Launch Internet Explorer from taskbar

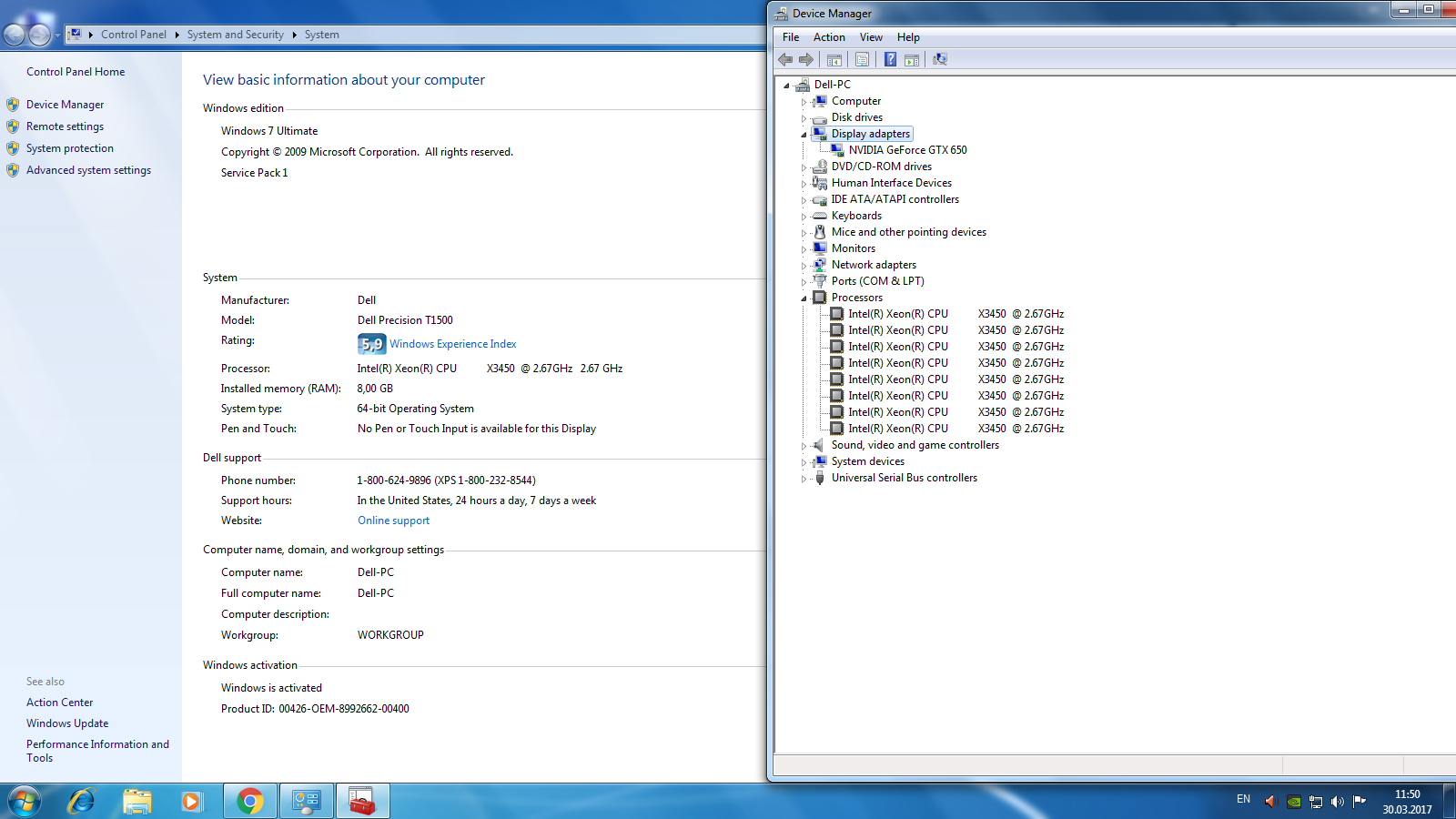(81, 802)
